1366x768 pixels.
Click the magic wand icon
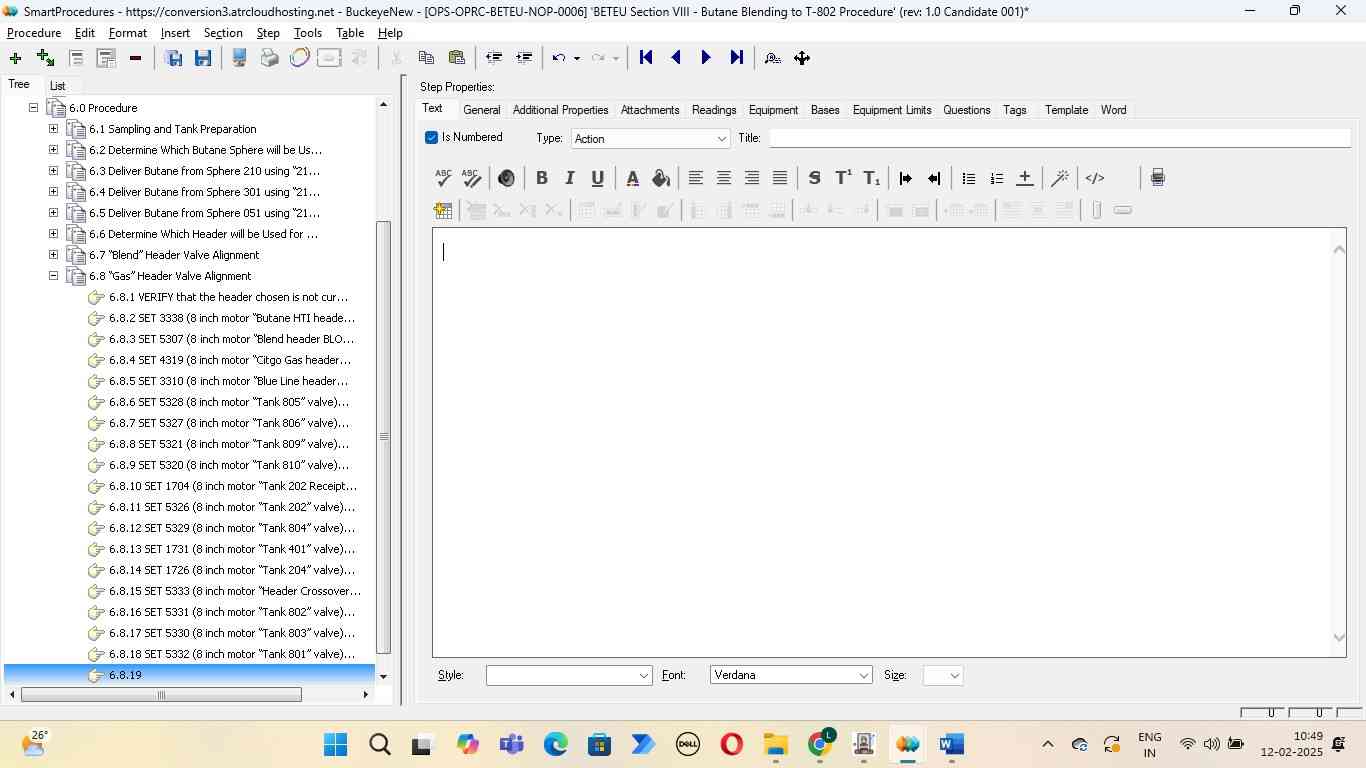pyautogui.click(x=1060, y=178)
